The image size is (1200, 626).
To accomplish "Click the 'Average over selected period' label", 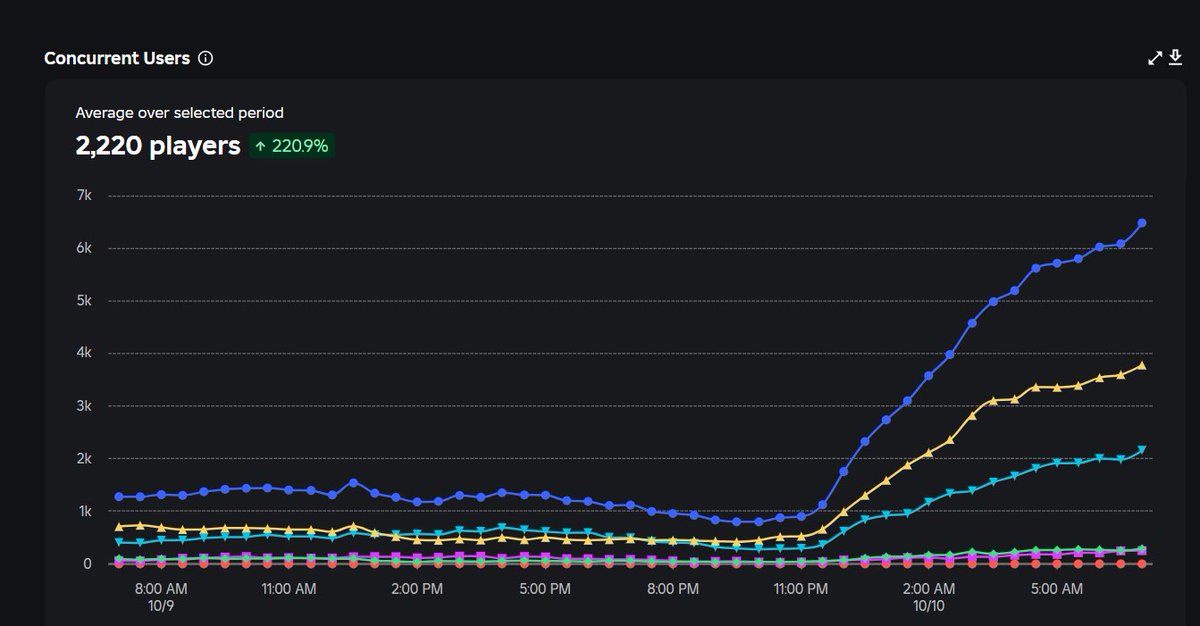I will pos(180,113).
